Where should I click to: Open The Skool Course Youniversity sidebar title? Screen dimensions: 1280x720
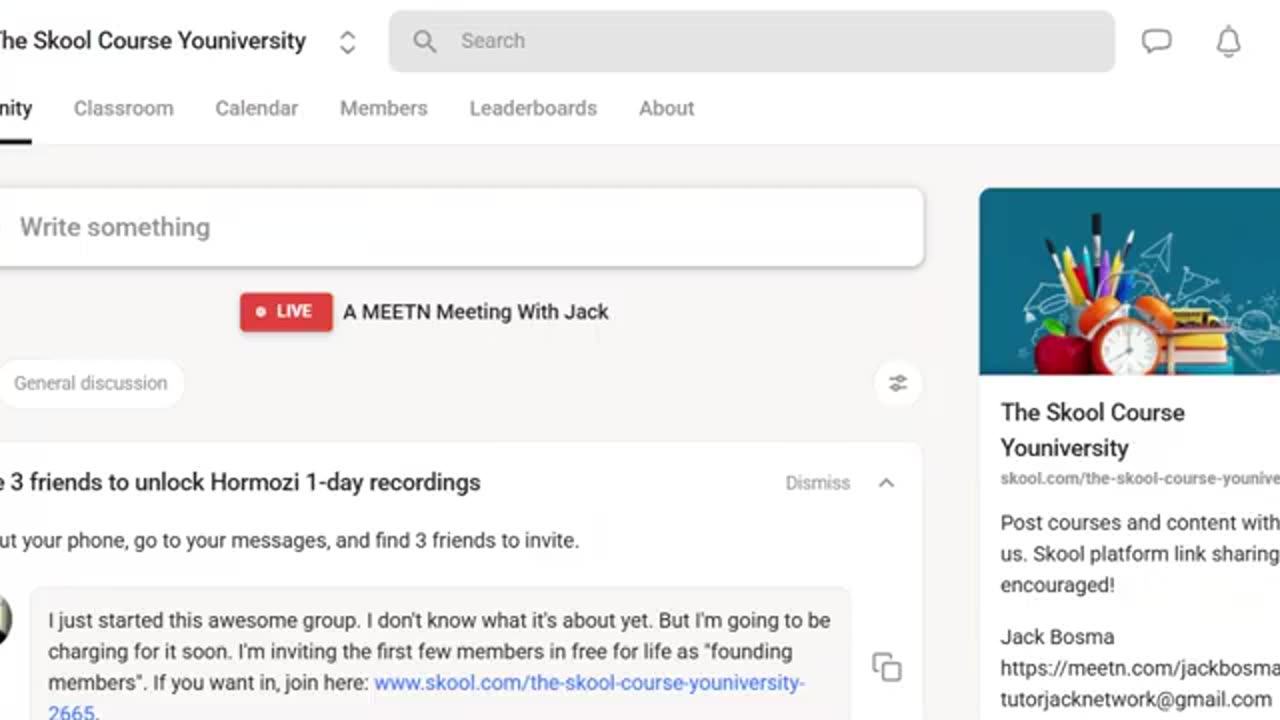point(1093,430)
